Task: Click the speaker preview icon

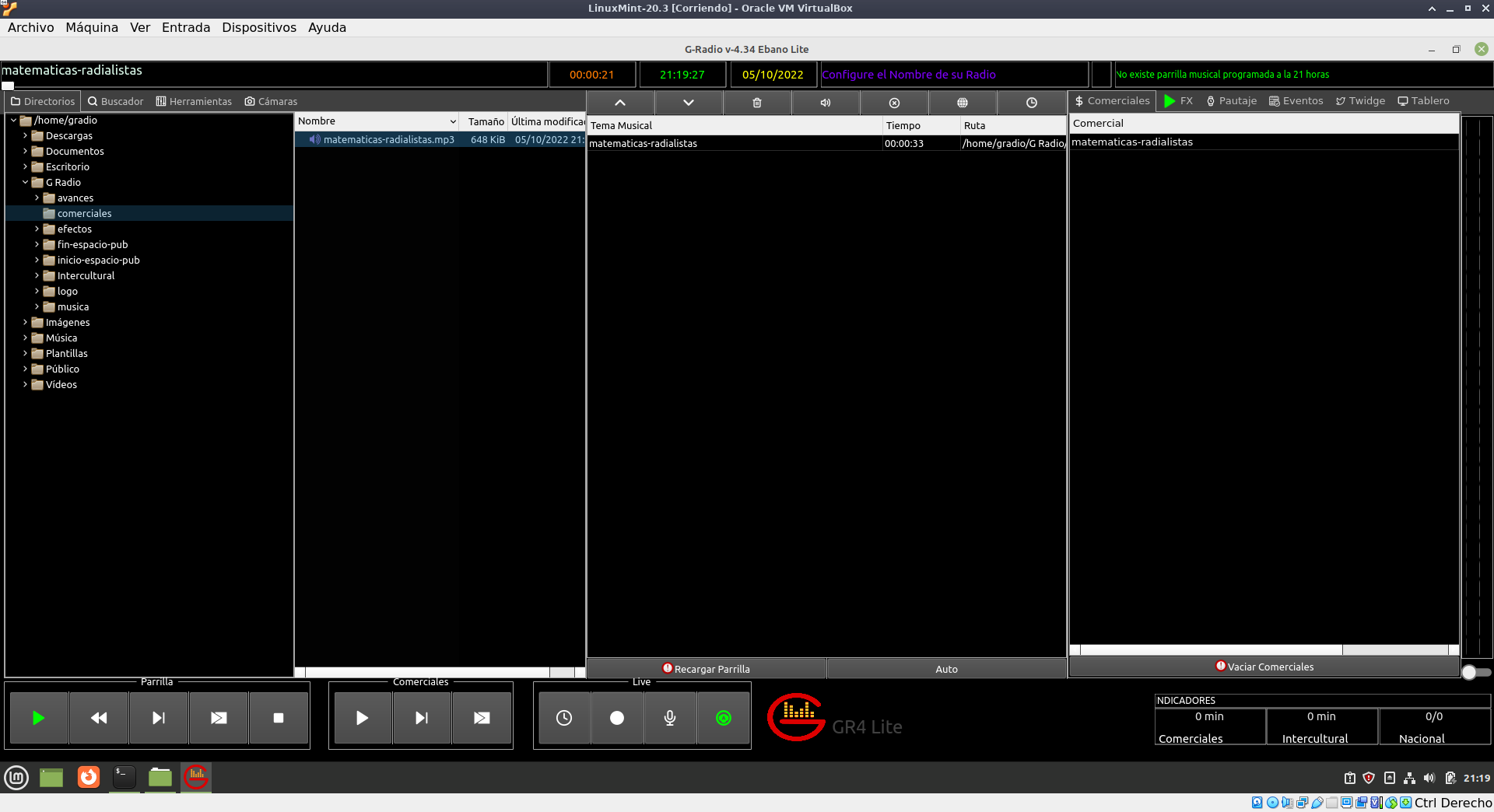Action: pyautogui.click(x=826, y=103)
